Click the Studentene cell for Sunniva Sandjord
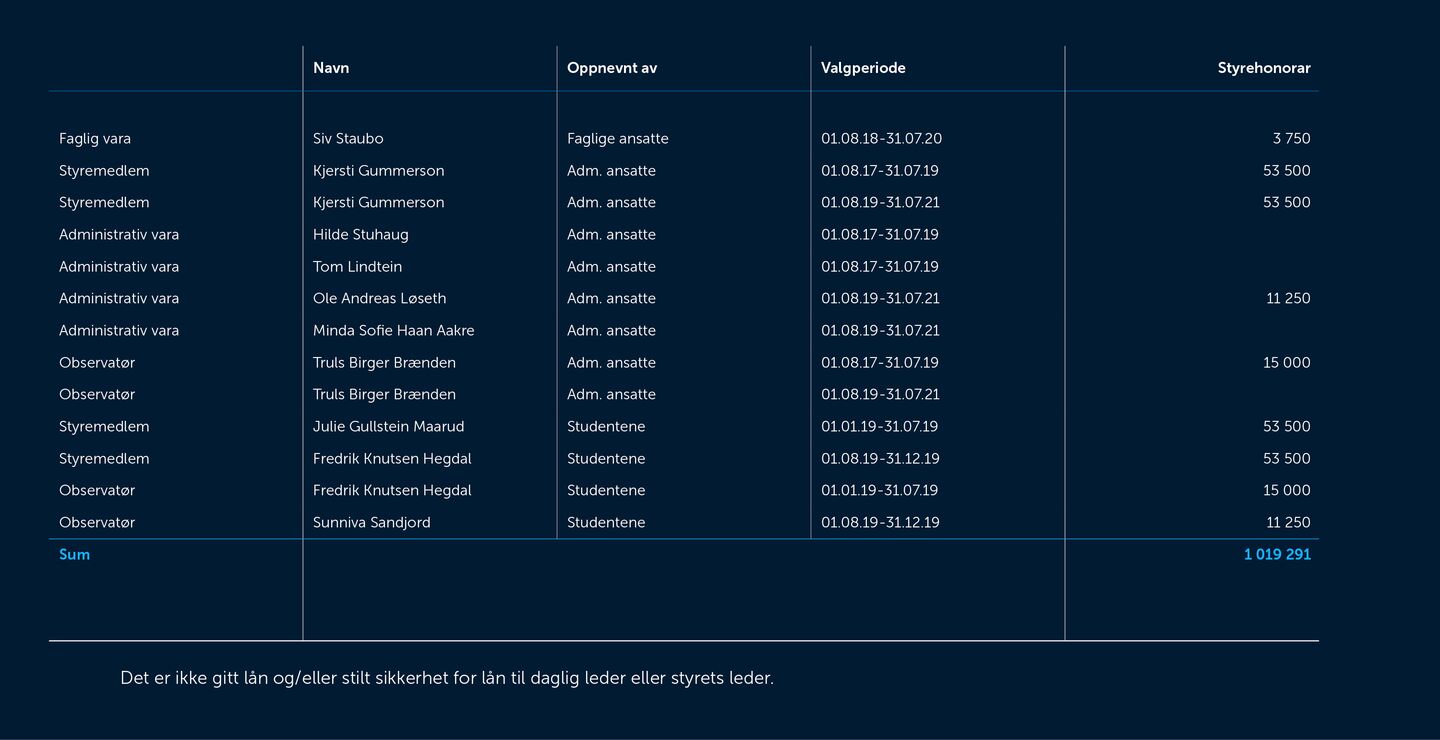The height and width of the screenshot is (740, 1440). point(606,522)
